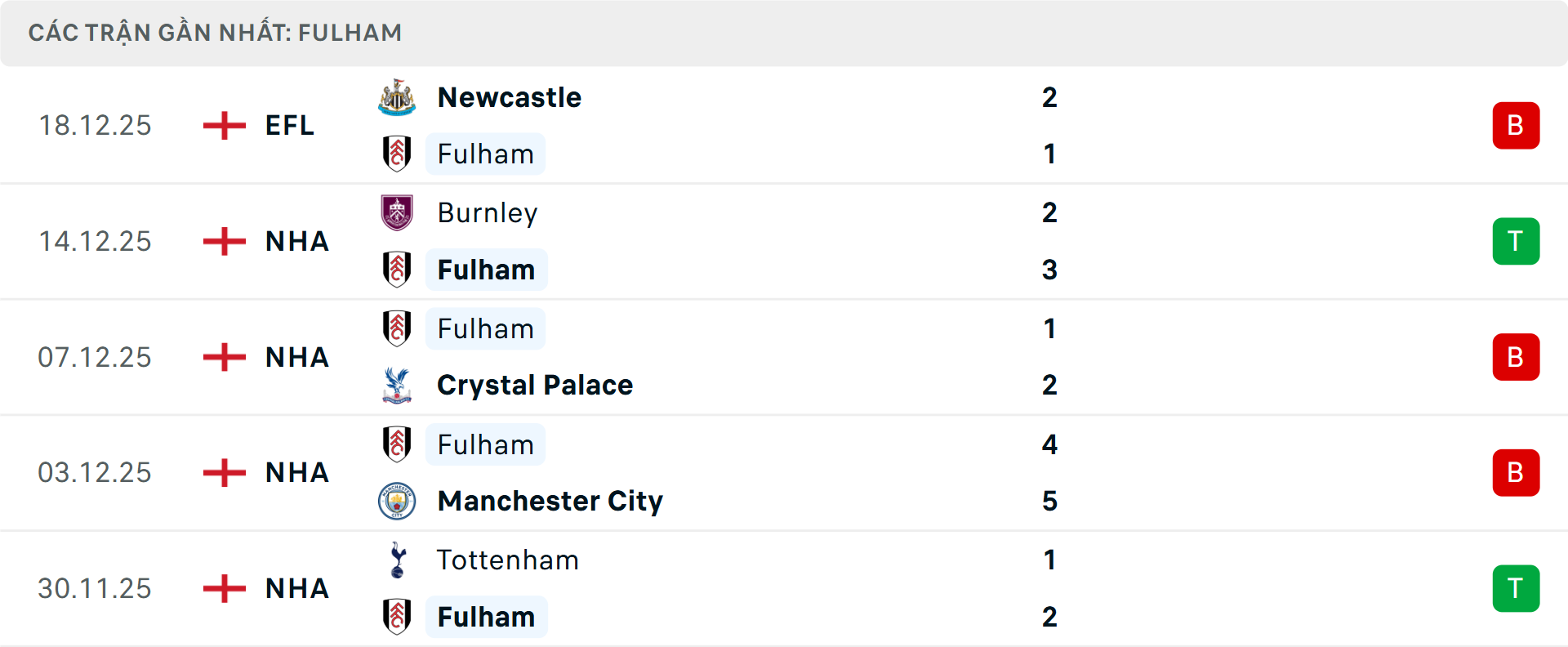This screenshot has height=647, width=1568.
Task: Click the Crystal Palace club crest
Action: [397, 385]
